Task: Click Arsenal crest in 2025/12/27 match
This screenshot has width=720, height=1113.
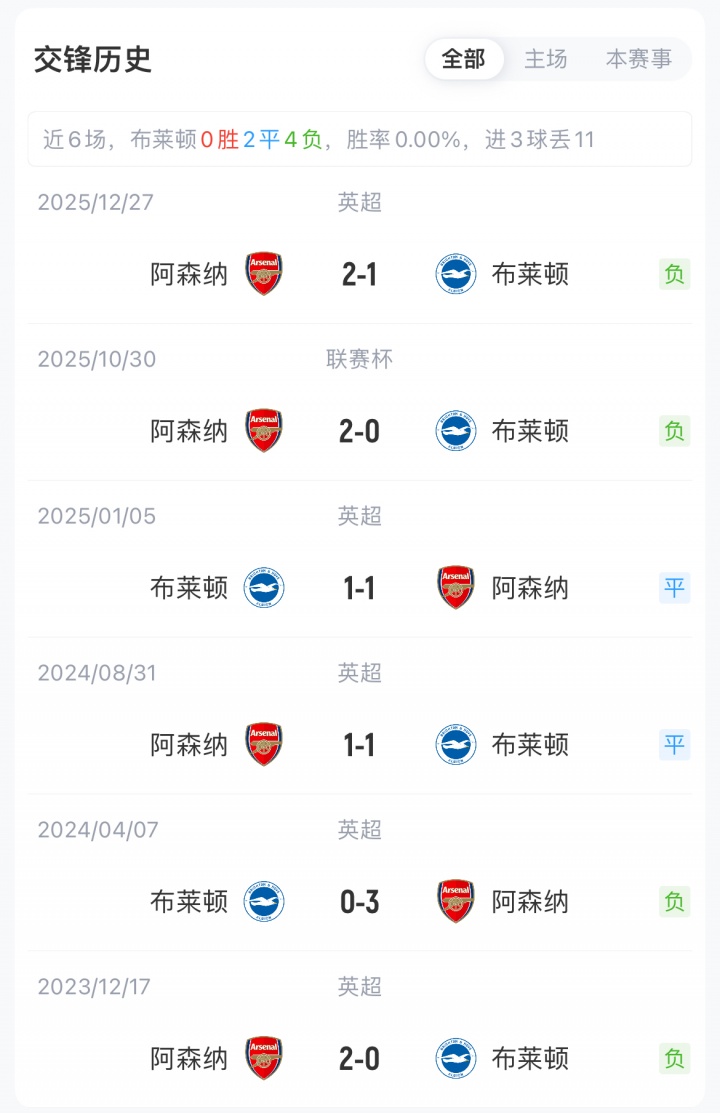Action: point(264,274)
